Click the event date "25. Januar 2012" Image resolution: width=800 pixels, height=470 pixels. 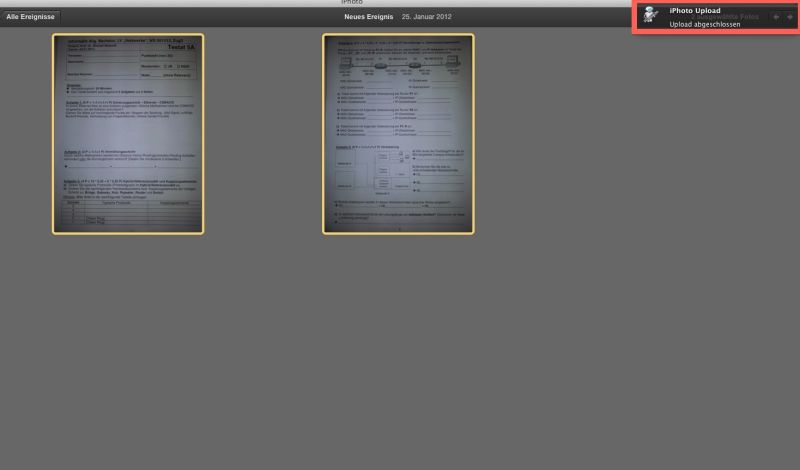click(x=427, y=17)
